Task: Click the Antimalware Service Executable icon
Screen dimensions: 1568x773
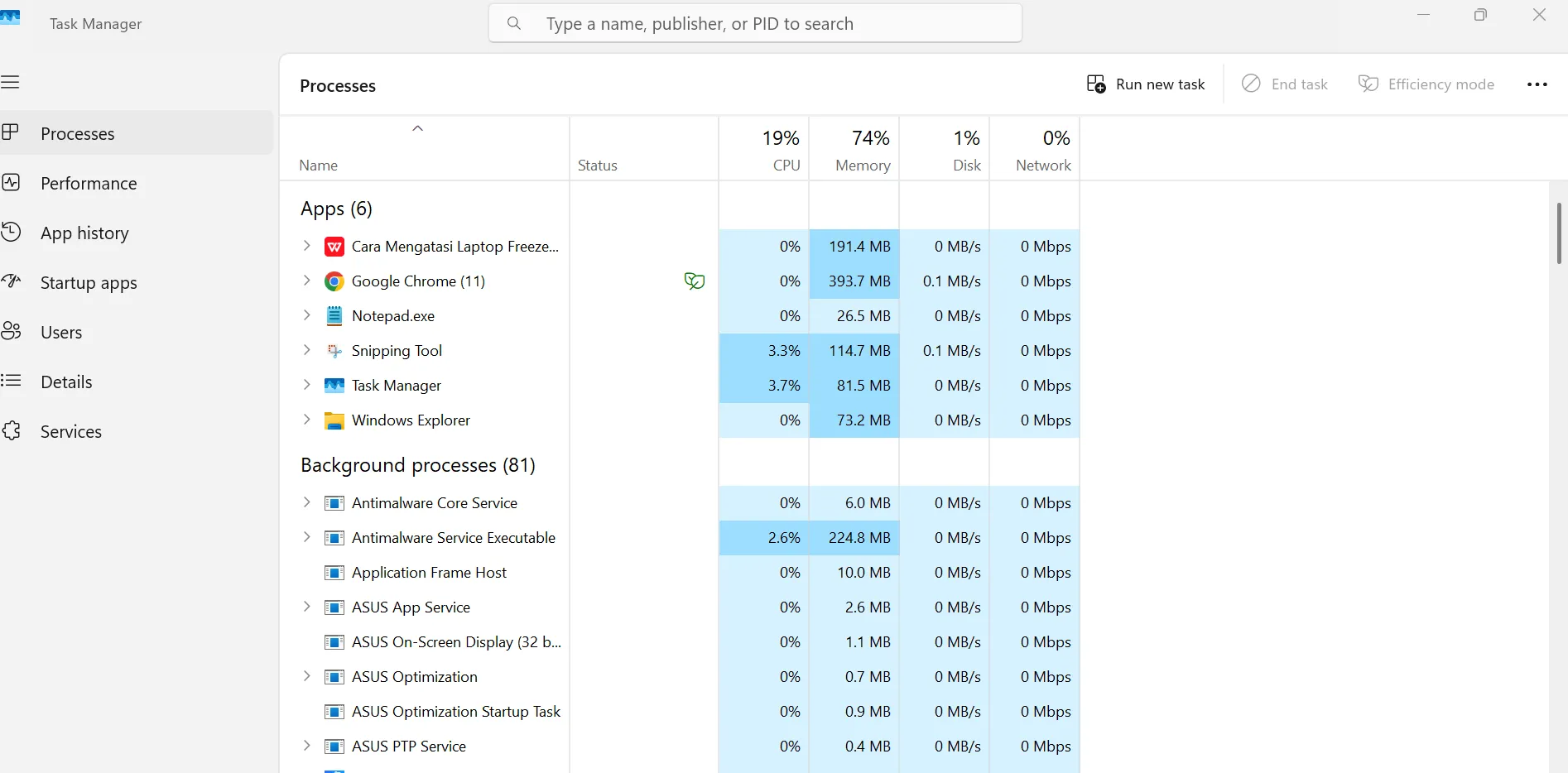Action: 334,538
